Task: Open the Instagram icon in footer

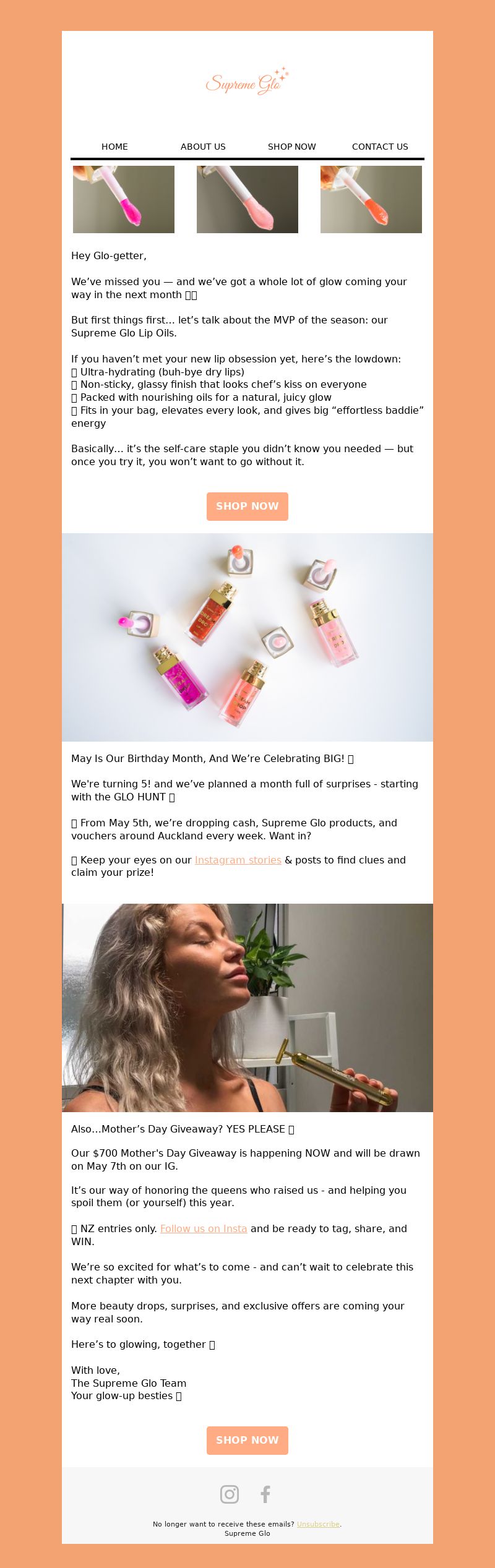Action: tap(230, 1494)
